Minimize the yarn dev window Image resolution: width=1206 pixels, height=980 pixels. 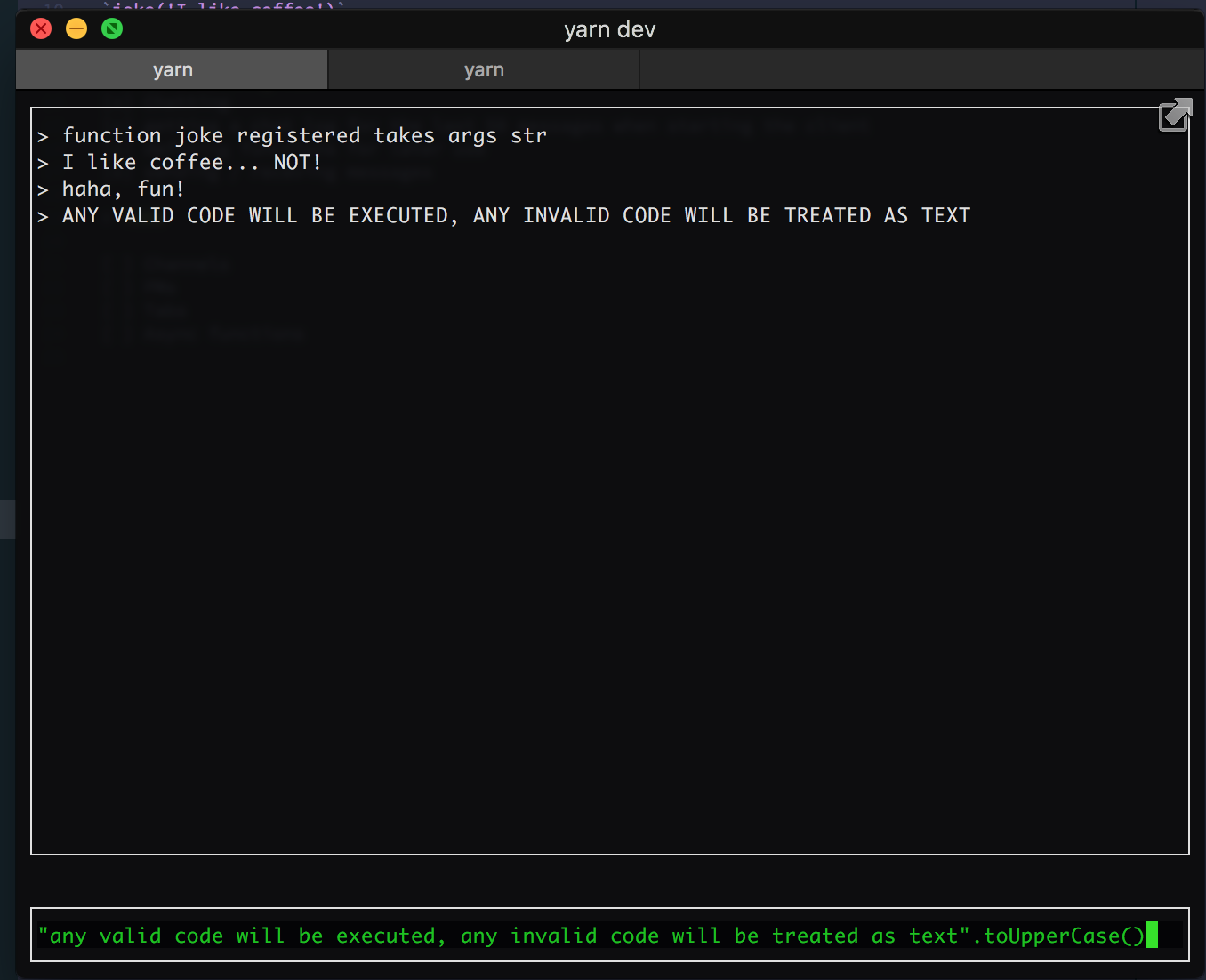point(76,28)
